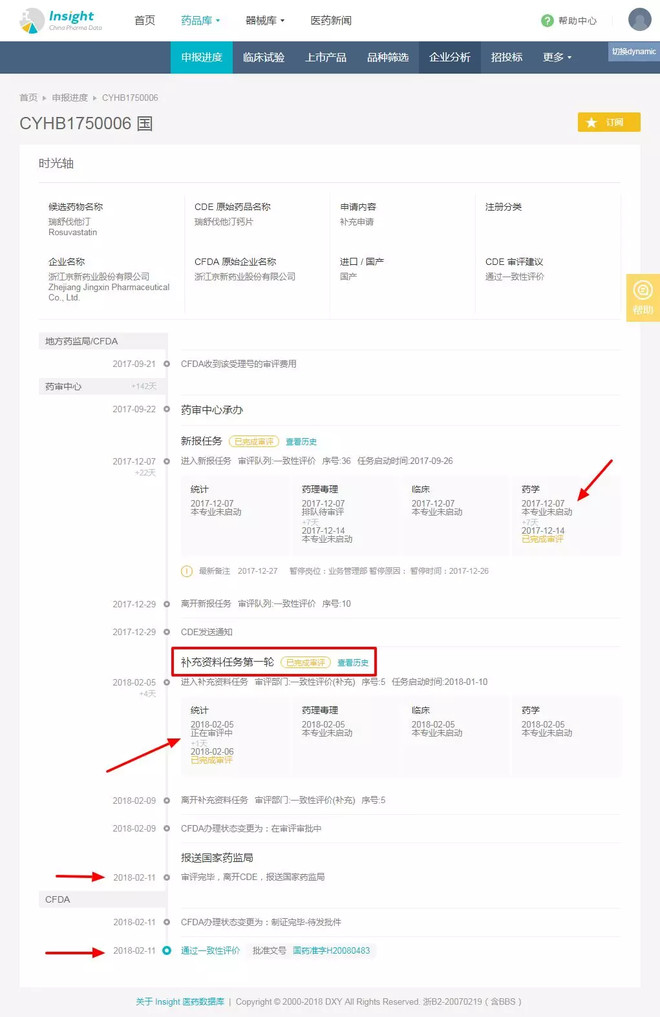Click the 关于 Insight 医药数据库 footer link
The image size is (660, 1017).
pos(180,1001)
